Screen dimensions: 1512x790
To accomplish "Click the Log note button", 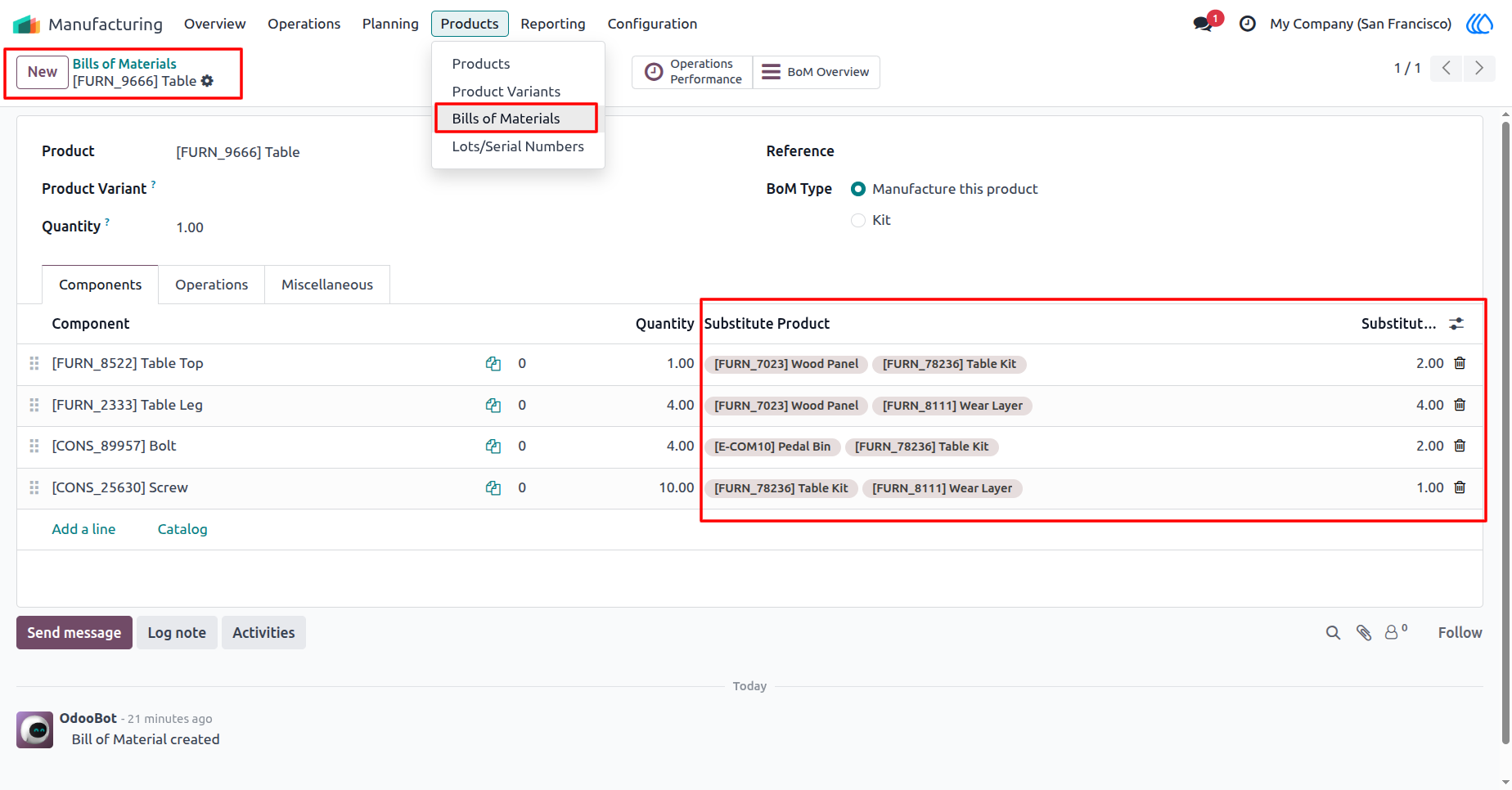I will [177, 633].
